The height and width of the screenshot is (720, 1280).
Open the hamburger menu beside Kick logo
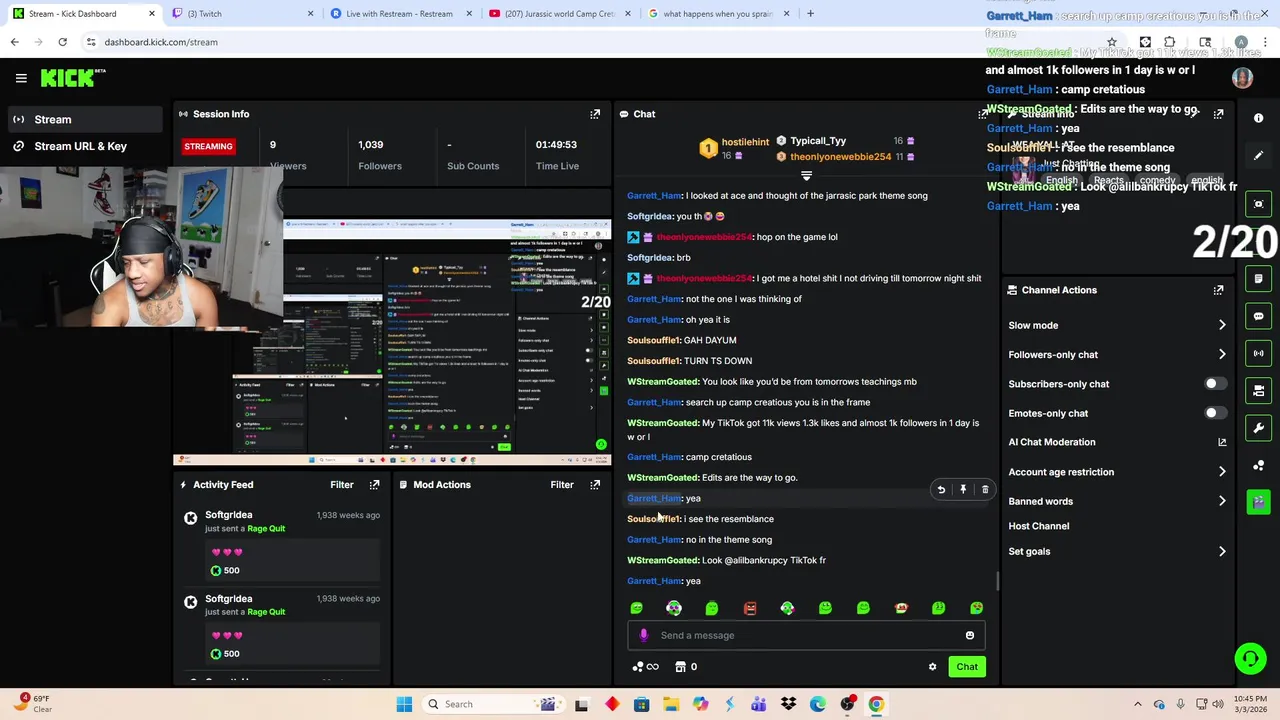click(x=21, y=78)
